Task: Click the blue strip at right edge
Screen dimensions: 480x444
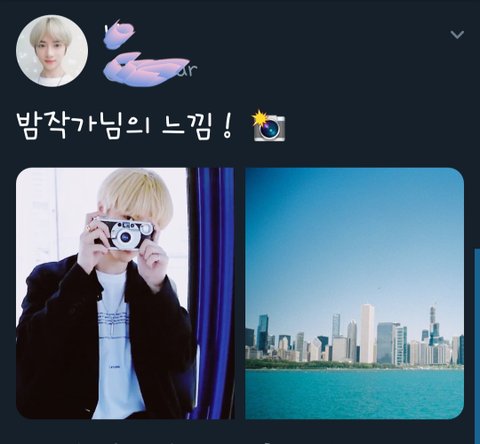Action: coord(477,346)
